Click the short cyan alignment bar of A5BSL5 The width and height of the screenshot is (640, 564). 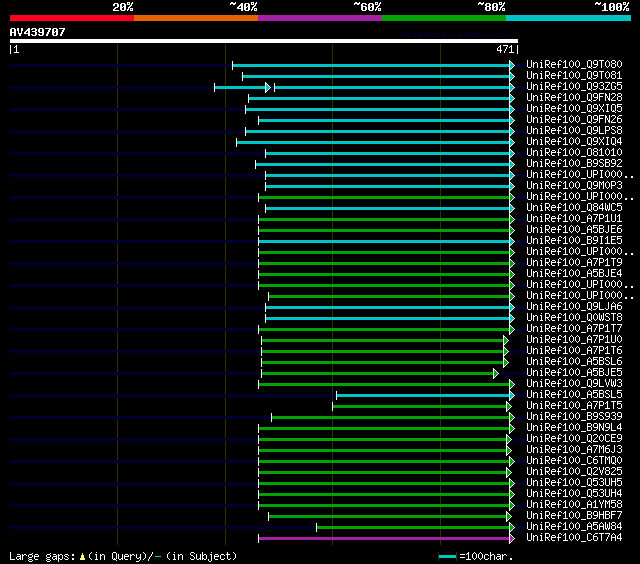423,395
